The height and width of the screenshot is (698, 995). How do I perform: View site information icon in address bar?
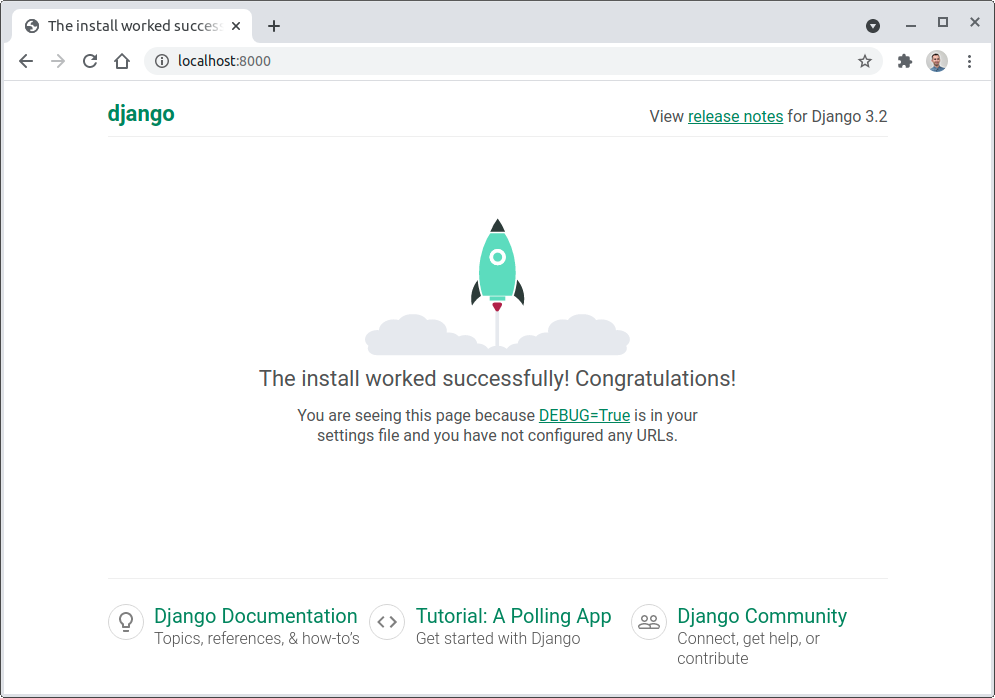tap(162, 61)
